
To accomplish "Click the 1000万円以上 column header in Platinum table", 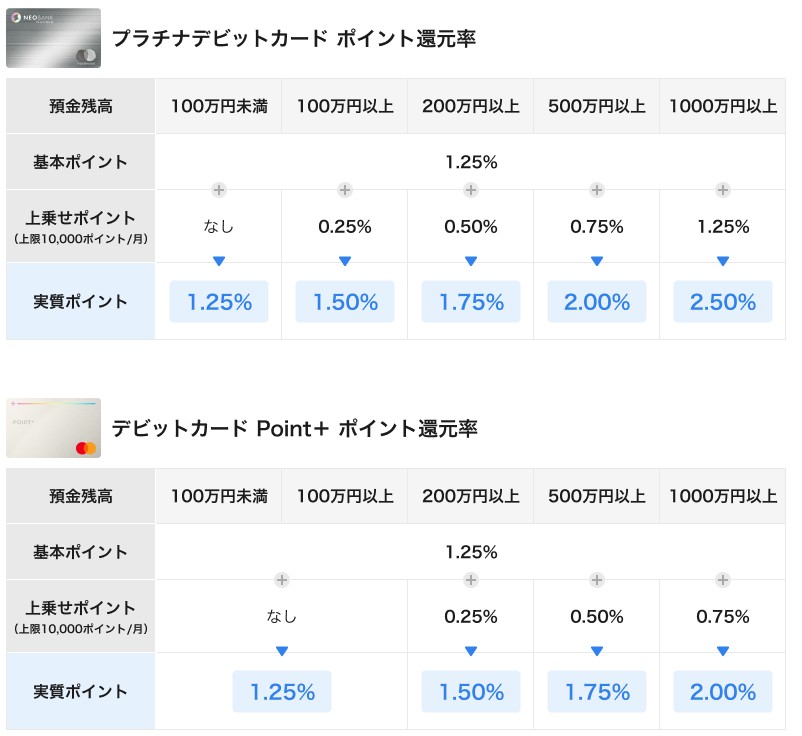I will pos(723,106).
